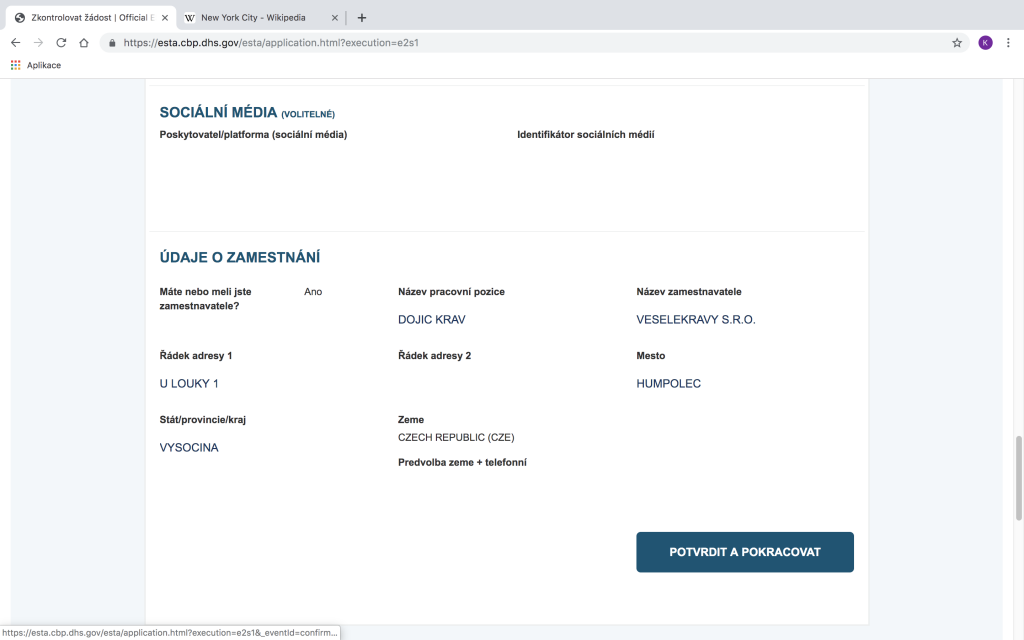Image resolution: width=1024 pixels, height=640 pixels.
Task: Click the esta.cbp.dhs.gov address bar
Action: (x=500, y=43)
